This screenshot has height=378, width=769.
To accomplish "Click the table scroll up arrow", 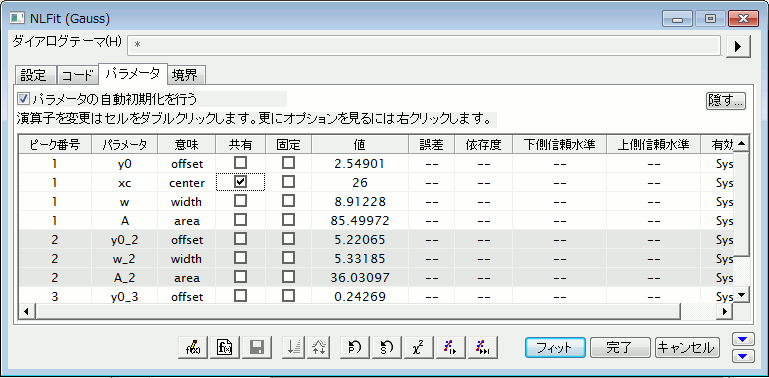I will coord(742,144).
